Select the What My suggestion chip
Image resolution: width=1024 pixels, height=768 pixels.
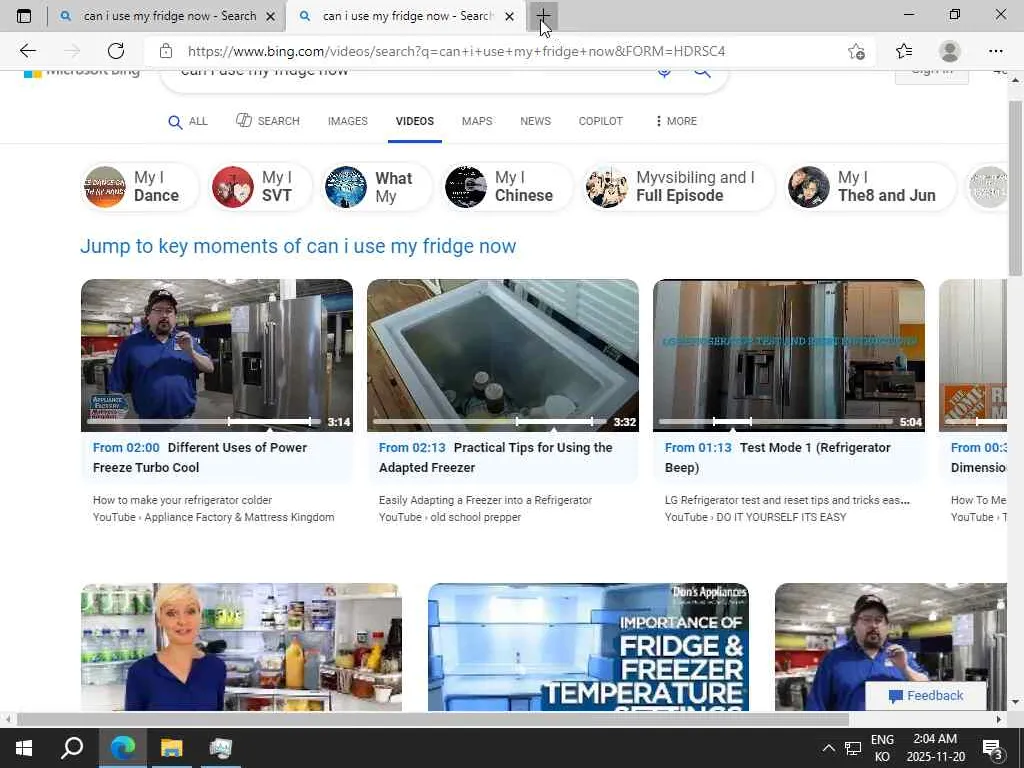tap(377, 187)
